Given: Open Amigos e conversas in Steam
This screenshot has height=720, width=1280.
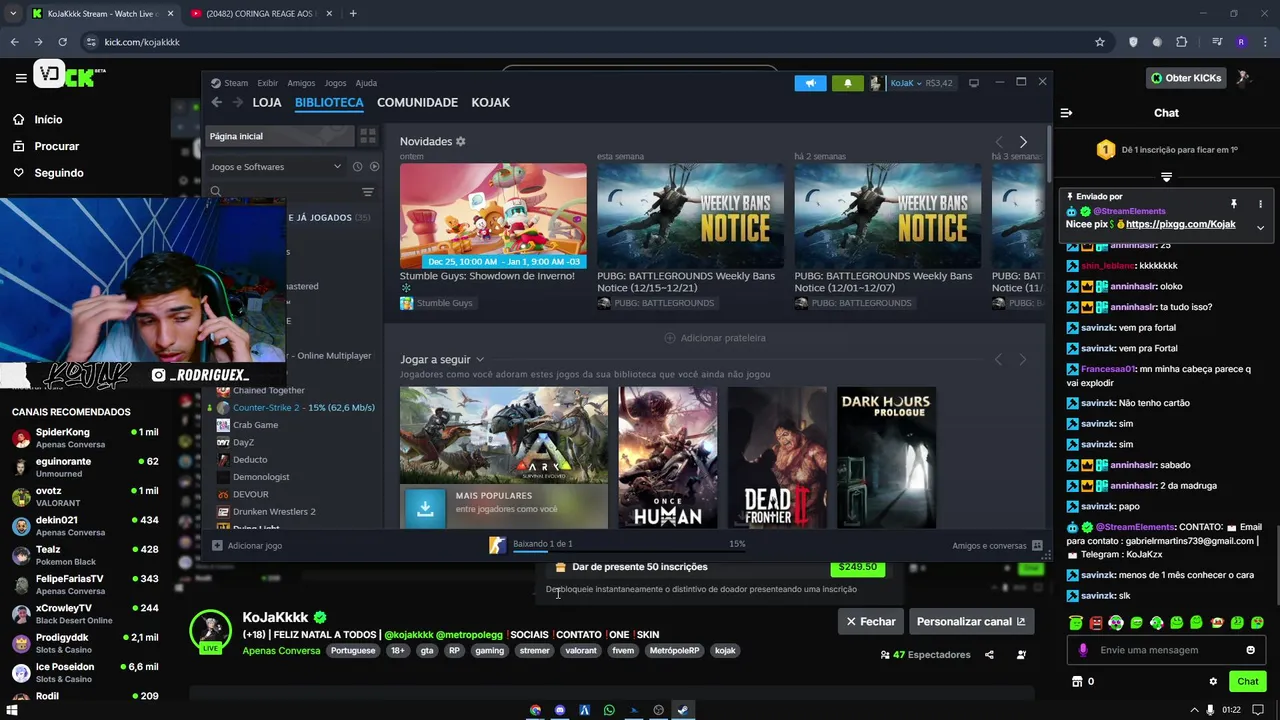Looking at the screenshot, I should point(997,546).
